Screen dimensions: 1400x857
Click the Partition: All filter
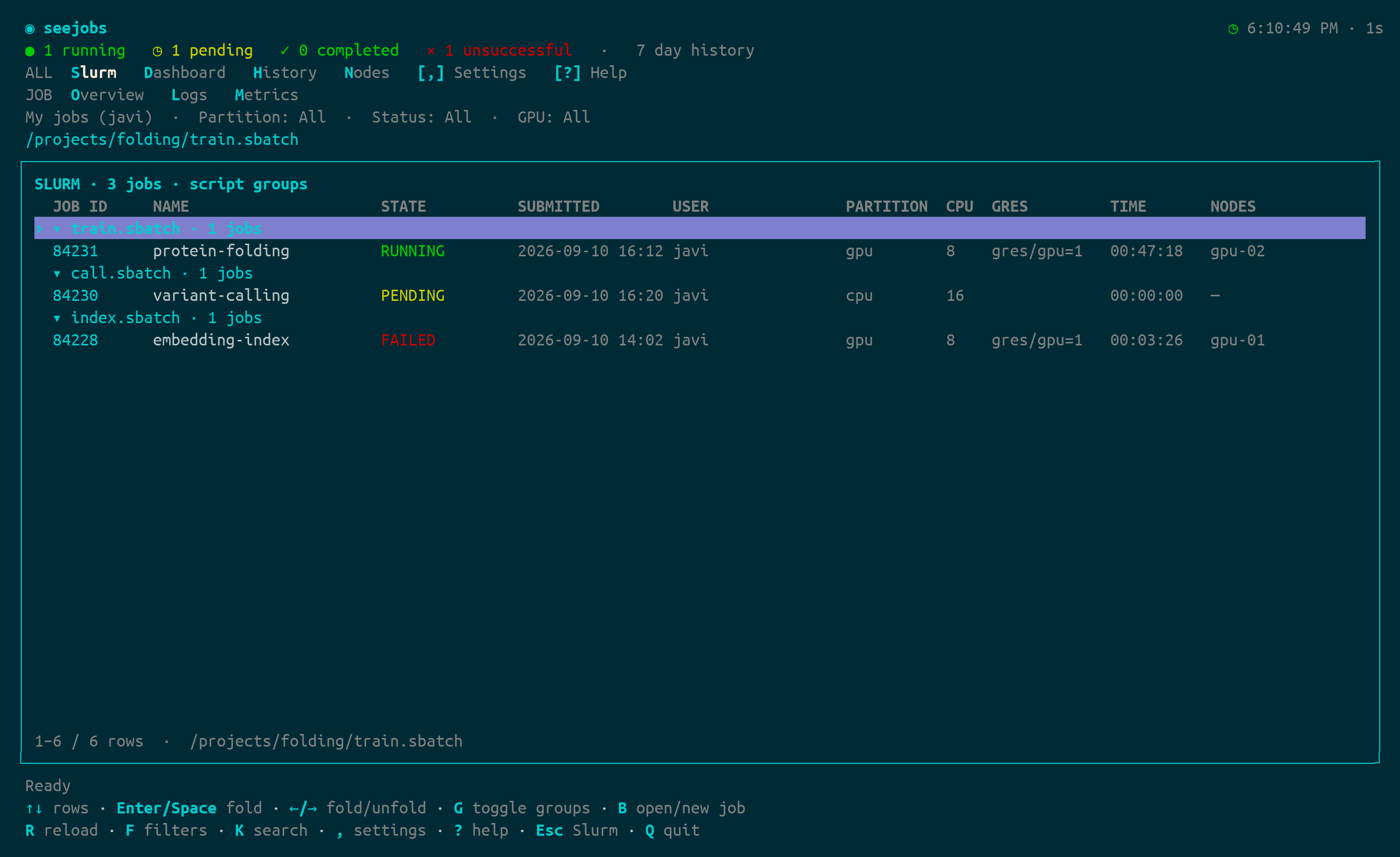pyautogui.click(x=262, y=117)
